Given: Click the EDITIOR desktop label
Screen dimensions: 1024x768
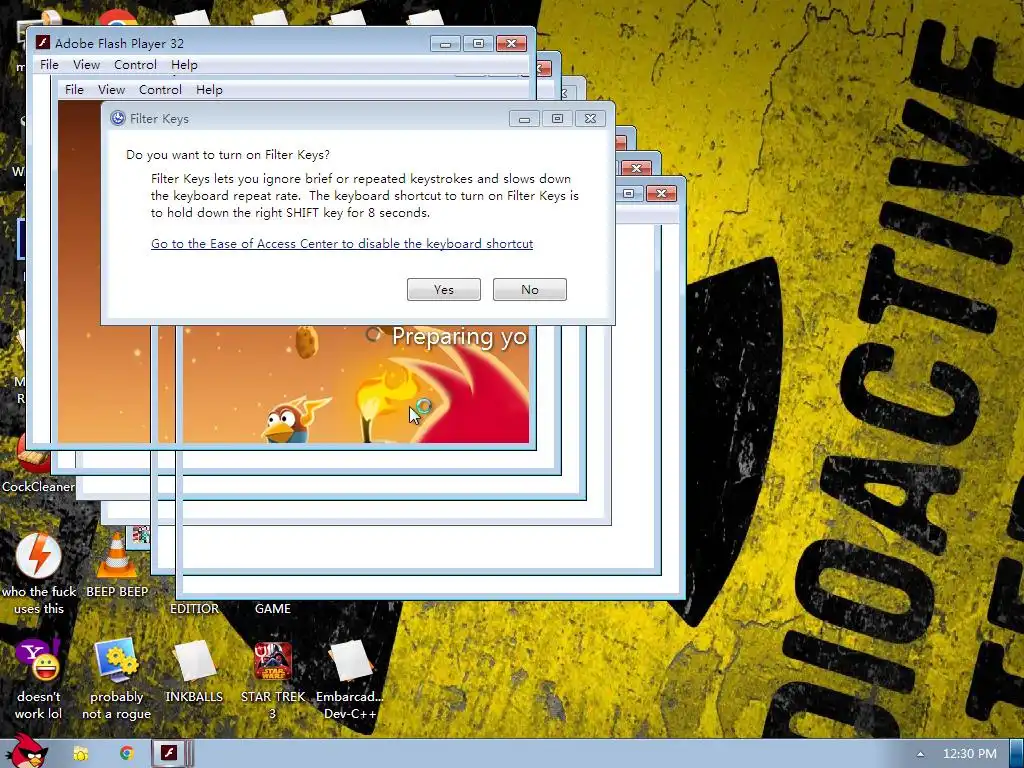Looking at the screenshot, I should tap(194, 609).
